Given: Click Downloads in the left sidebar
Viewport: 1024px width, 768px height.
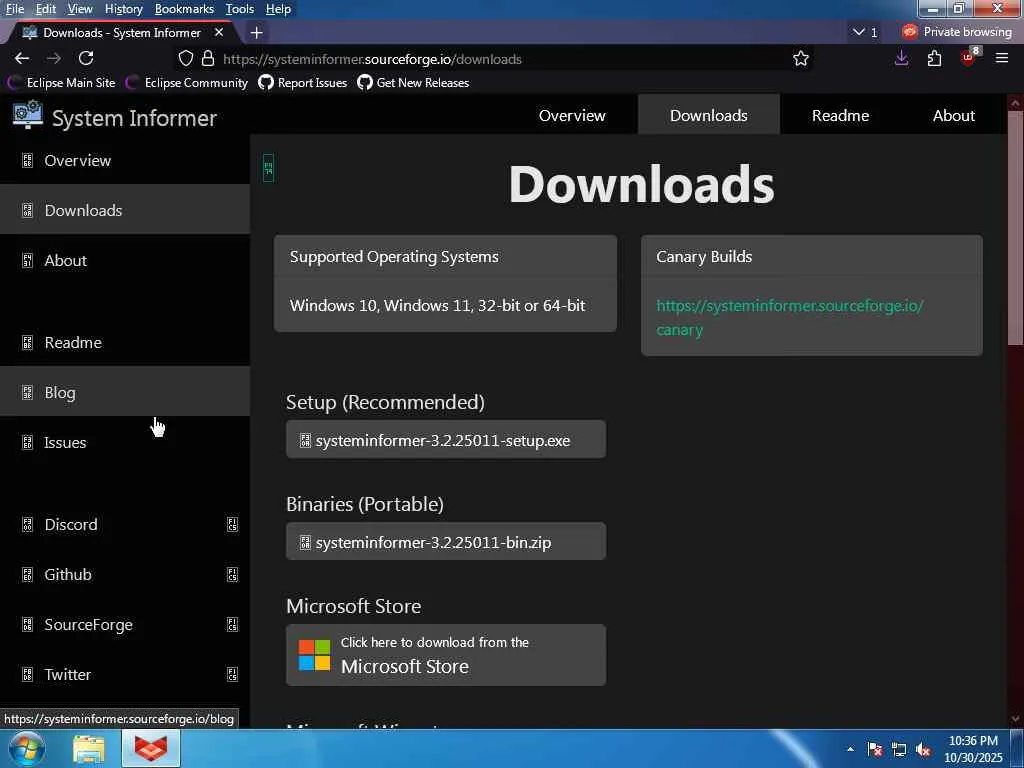Looking at the screenshot, I should tap(125, 210).
